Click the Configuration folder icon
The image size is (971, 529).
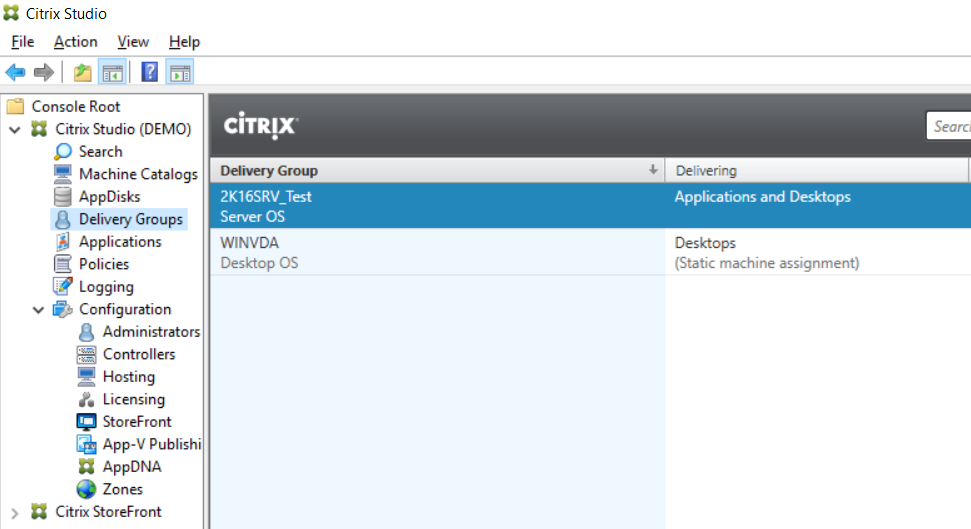(x=63, y=309)
